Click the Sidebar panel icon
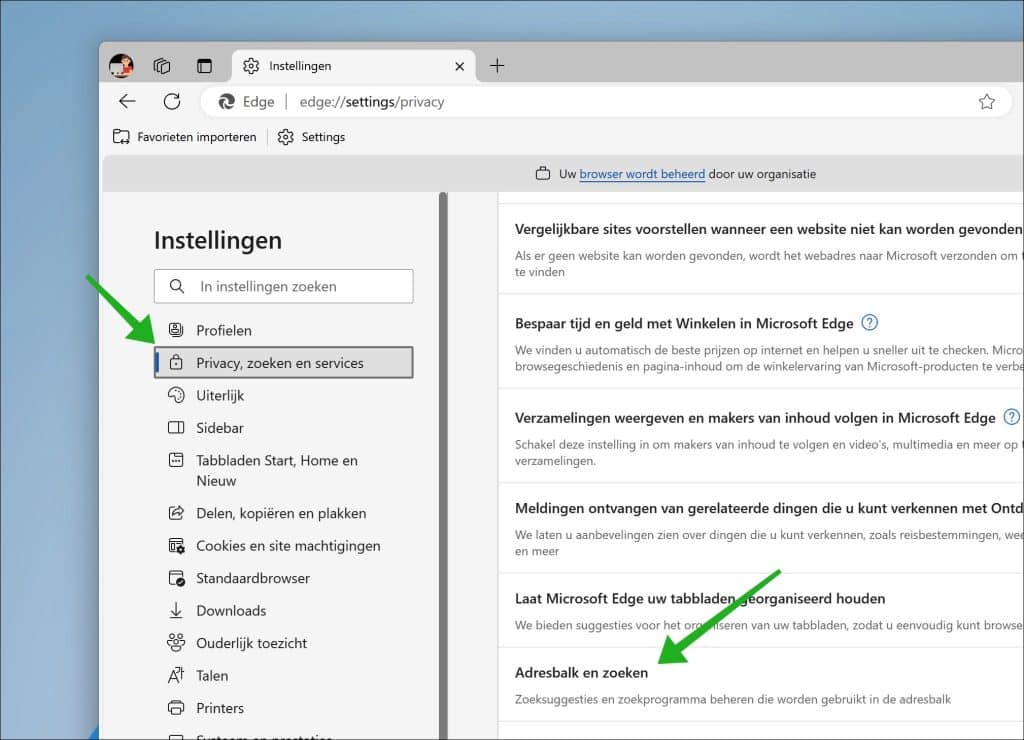 point(176,427)
